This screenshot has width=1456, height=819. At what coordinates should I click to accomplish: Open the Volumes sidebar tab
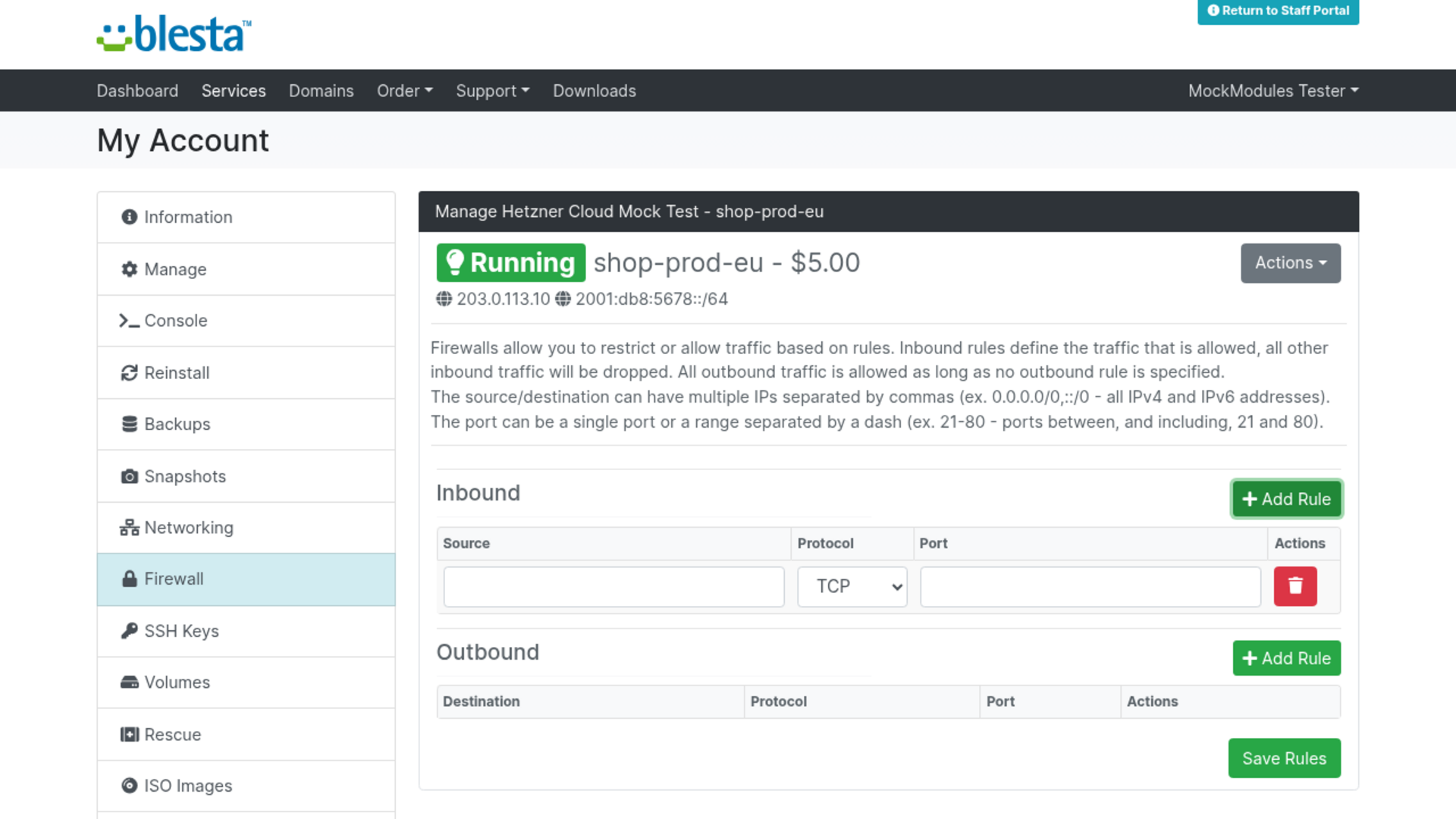246,682
